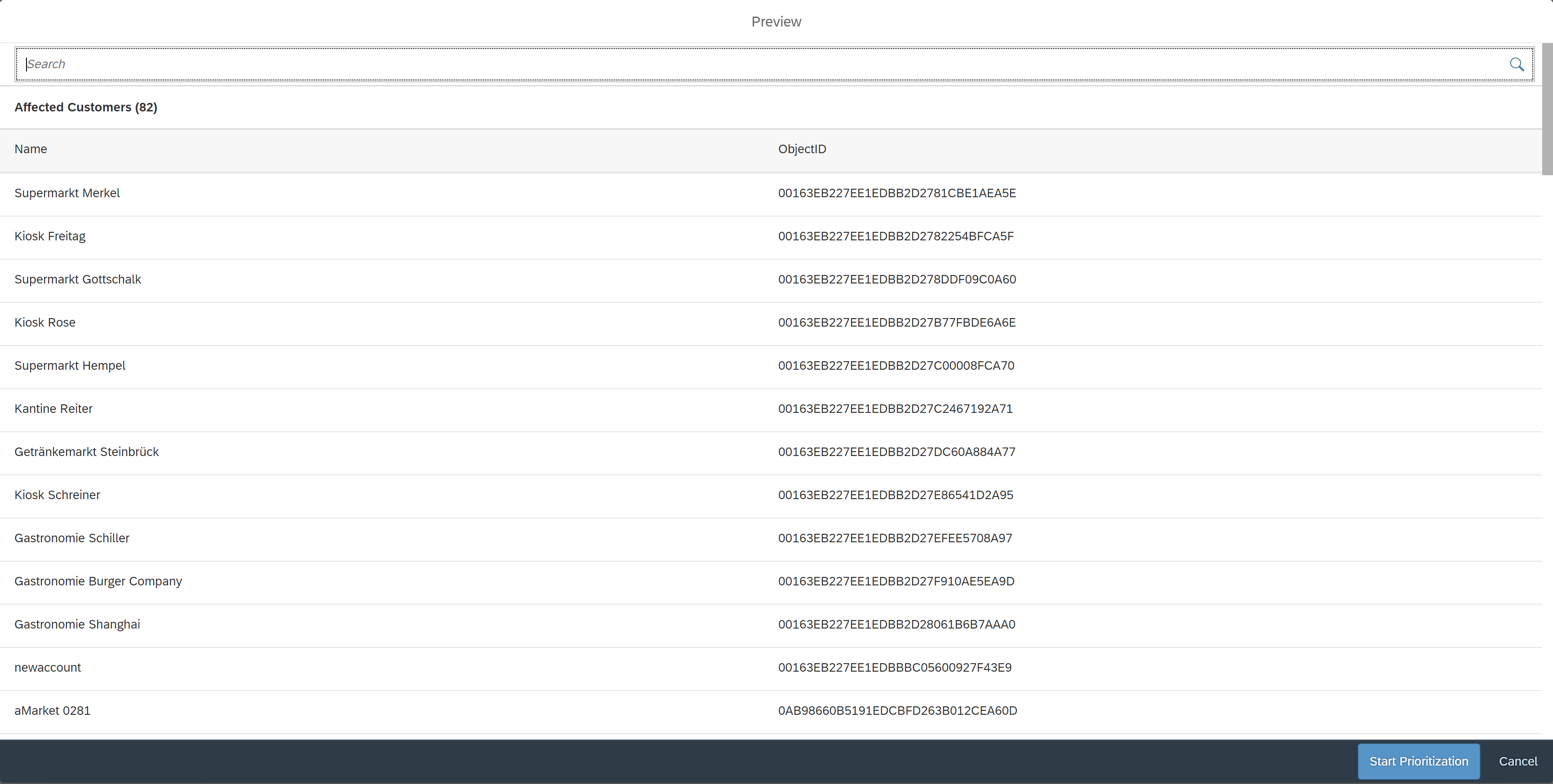
Task: Select Kantine Reiter in the table
Action: pyautogui.click(x=53, y=408)
